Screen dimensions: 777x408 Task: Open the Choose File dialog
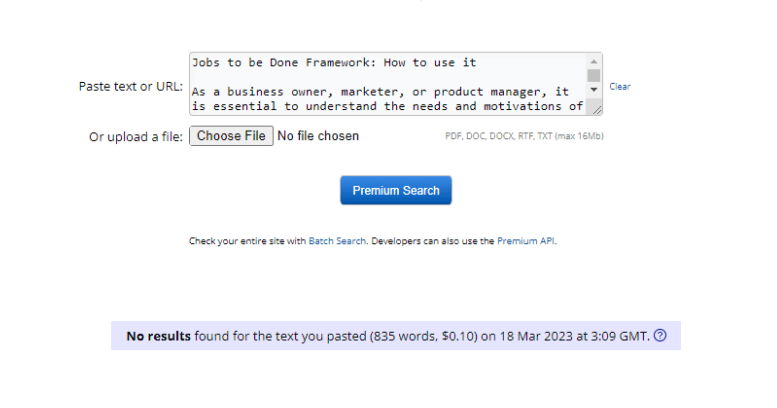pyautogui.click(x=231, y=136)
